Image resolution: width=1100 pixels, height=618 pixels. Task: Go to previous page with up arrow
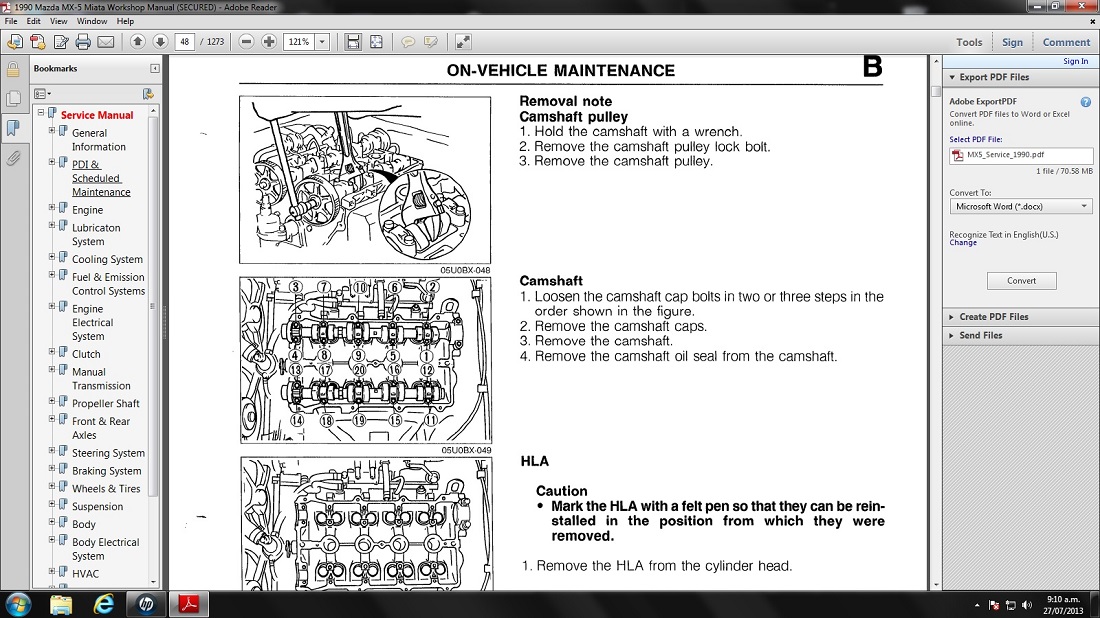pyautogui.click(x=138, y=42)
